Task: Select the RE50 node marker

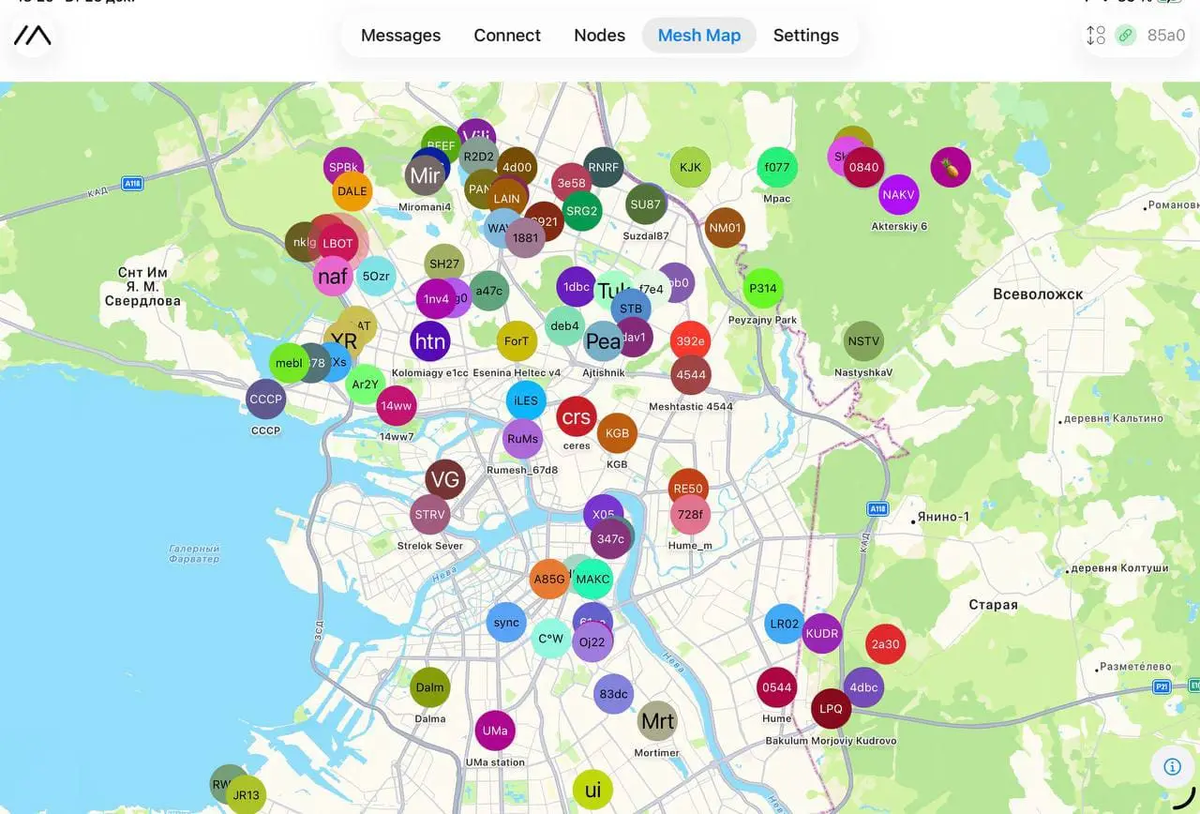Action: click(x=688, y=489)
